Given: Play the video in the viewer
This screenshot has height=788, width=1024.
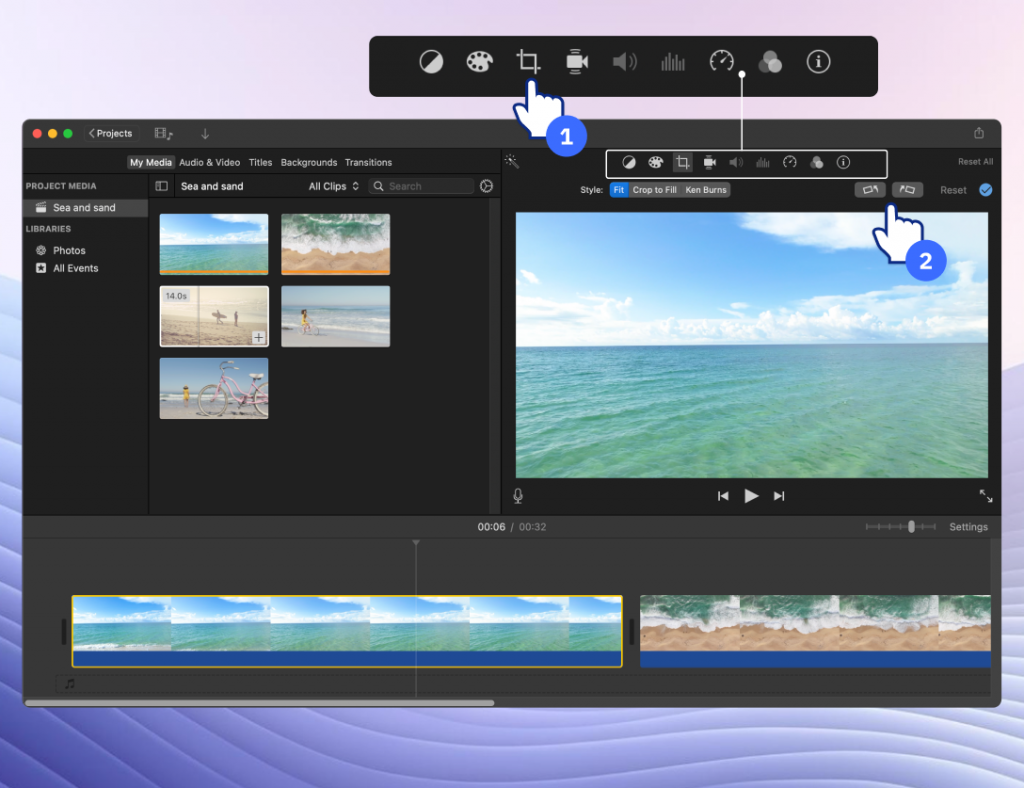Looking at the screenshot, I should click(751, 496).
